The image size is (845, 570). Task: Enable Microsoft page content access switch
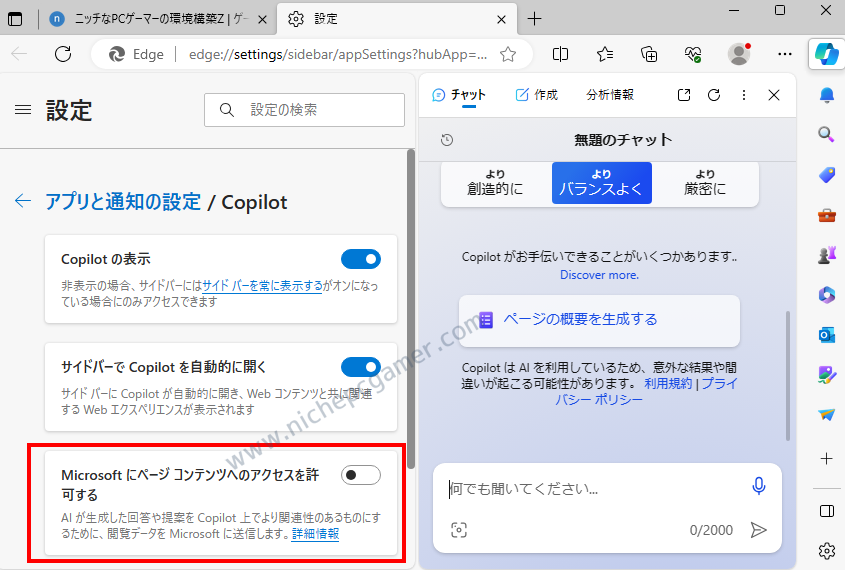(x=361, y=475)
